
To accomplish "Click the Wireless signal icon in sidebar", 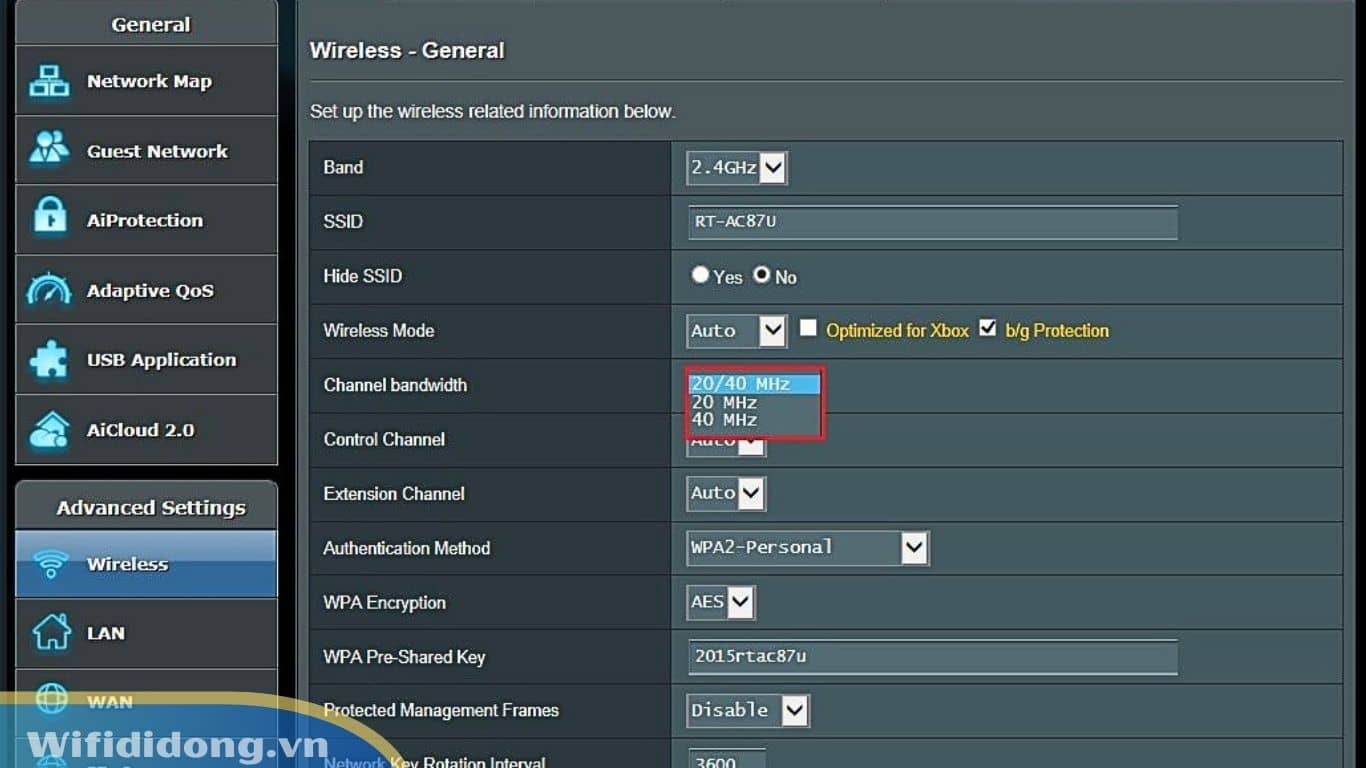I will click(51, 564).
